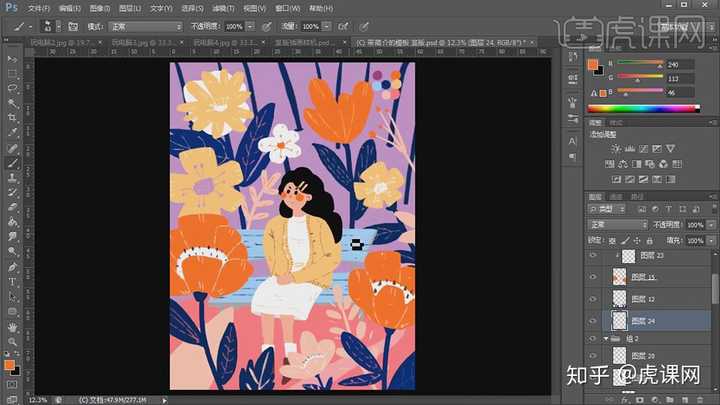Viewport: 720px width, 405px height.
Task: Select the Hand tool
Action: coord(12,327)
